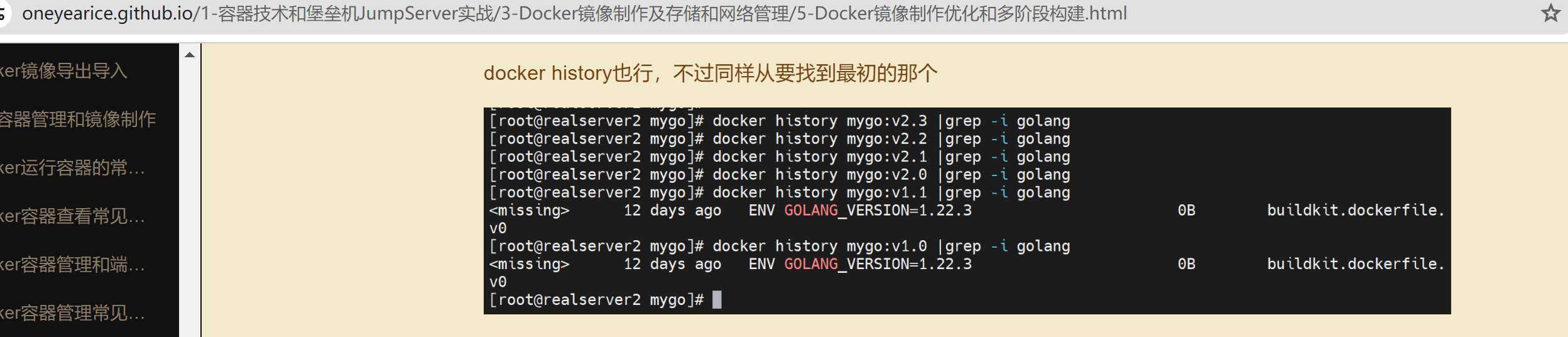Click the 'docker history也行' paragraph text

coord(710,74)
